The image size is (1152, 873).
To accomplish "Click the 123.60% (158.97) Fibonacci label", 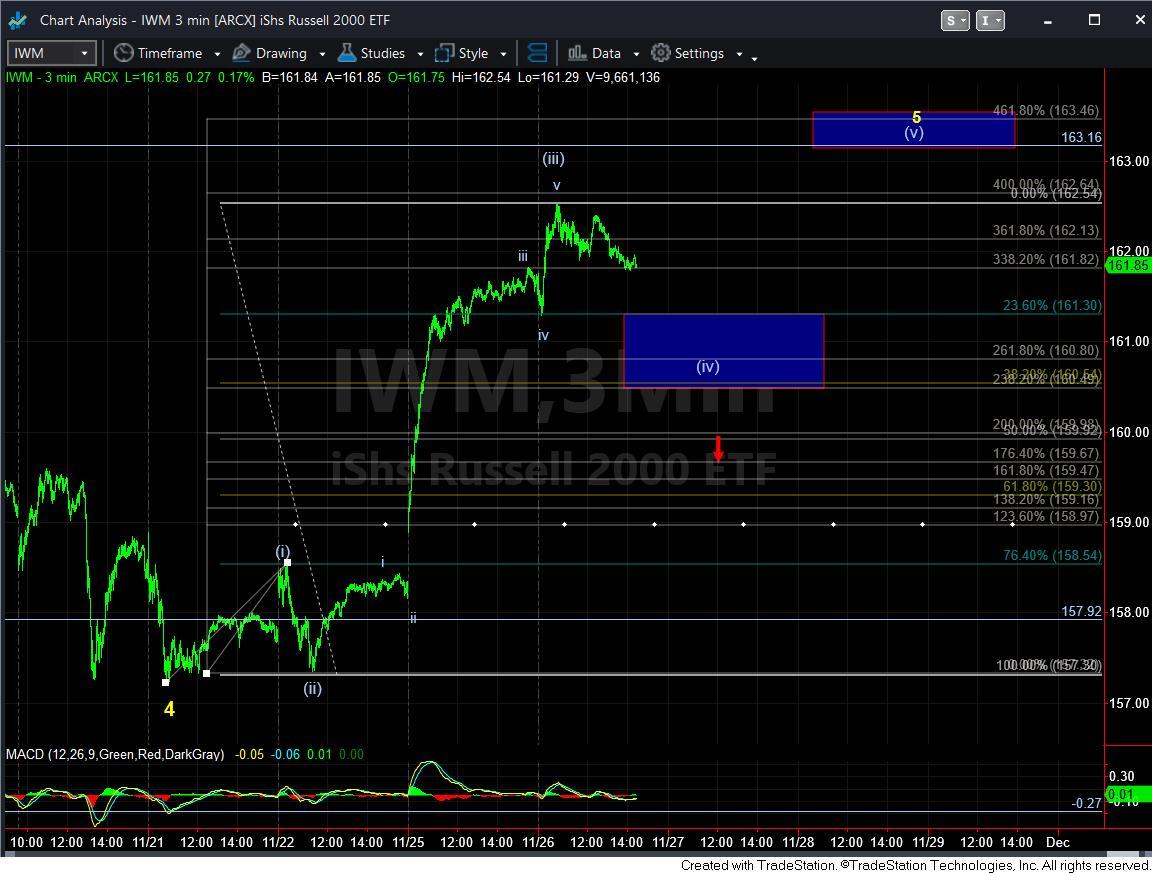I will [x=1046, y=516].
